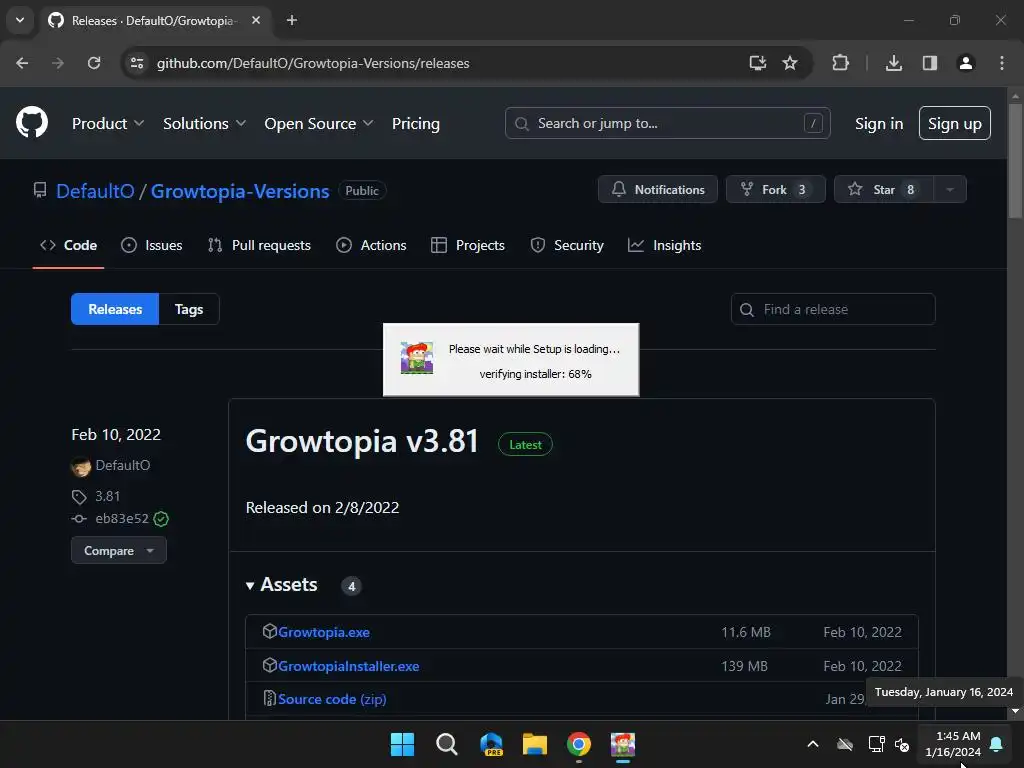Open the notification bell in taskbar
The height and width of the screenshot is (768, 1024).
pyautogui.click(x=997, y=744)
